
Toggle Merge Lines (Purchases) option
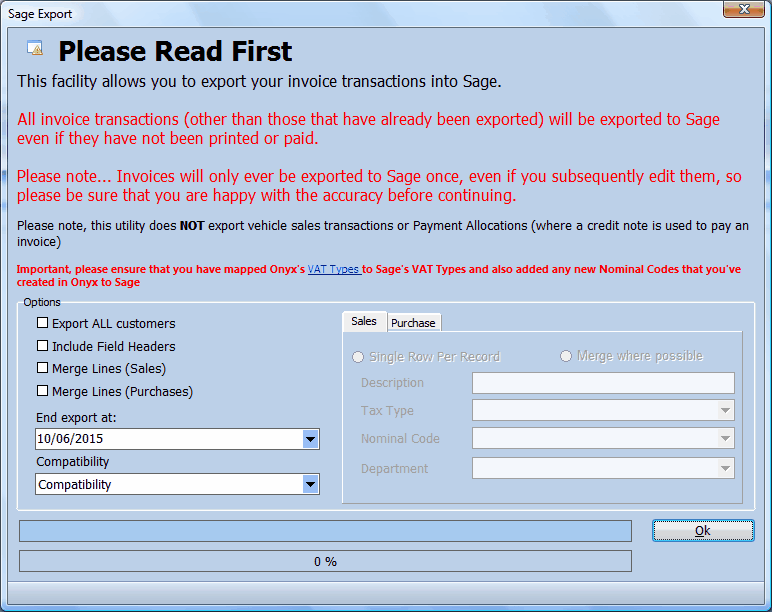point(42,391)
